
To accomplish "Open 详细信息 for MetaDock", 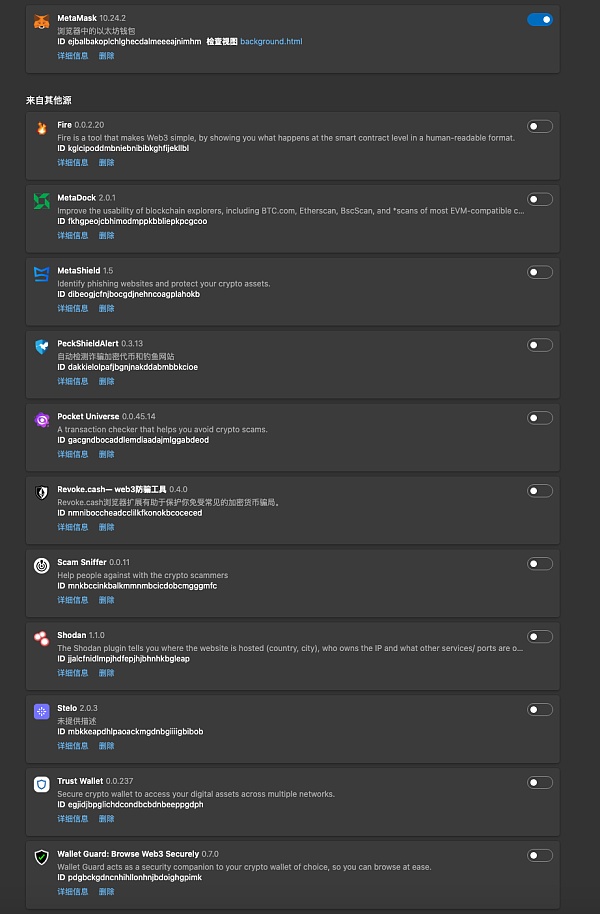I will (72, 235).
